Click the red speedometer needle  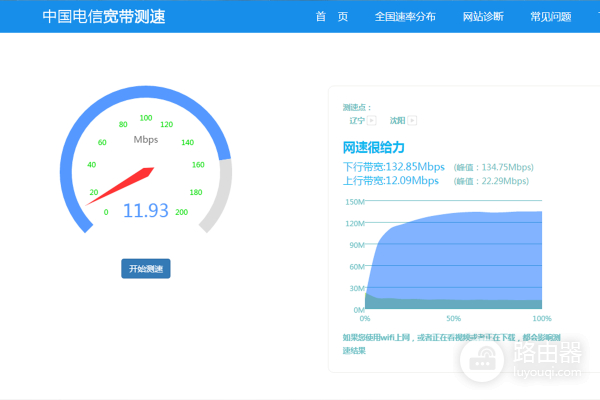pyautogui.click(x=122, y=185)
